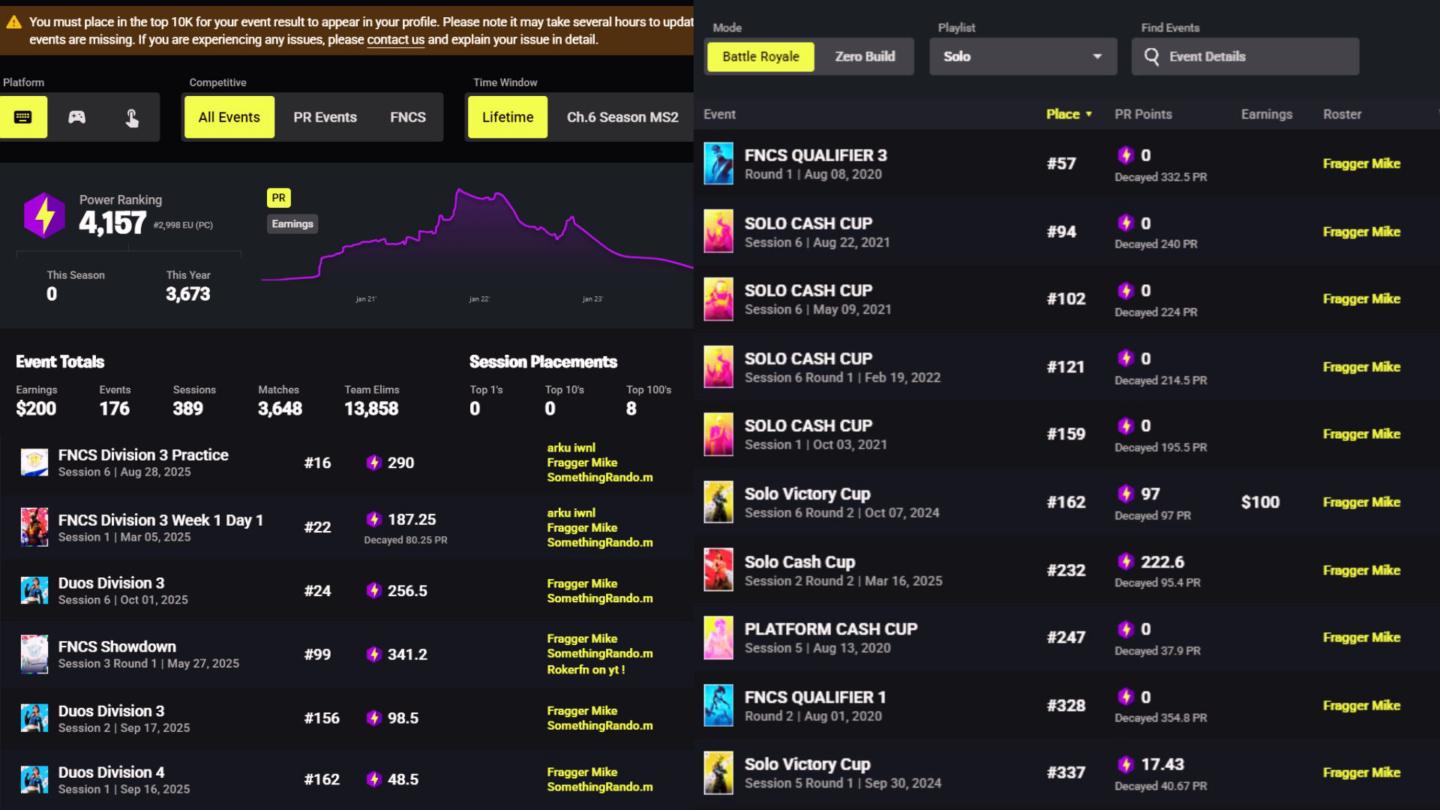Viewport: 1440px width, 810px height.
Task: Show the Earnings graph view
Action: (292, 224)
